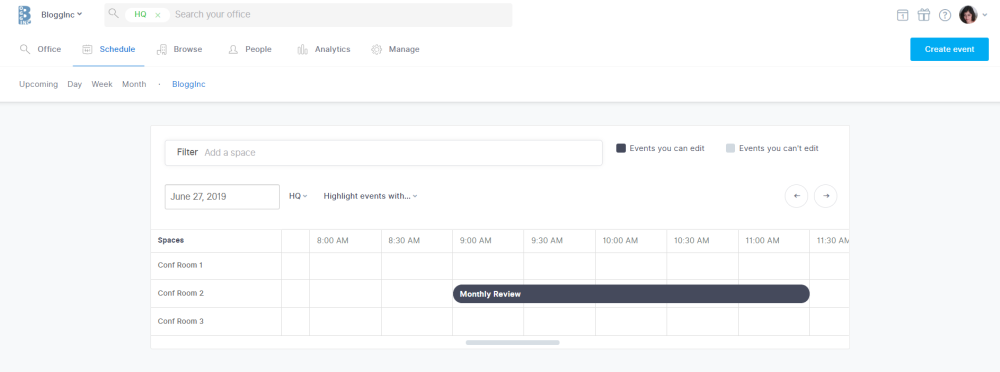
Task: Open the Monthly Review event
Action: click(x=631, y=294)
